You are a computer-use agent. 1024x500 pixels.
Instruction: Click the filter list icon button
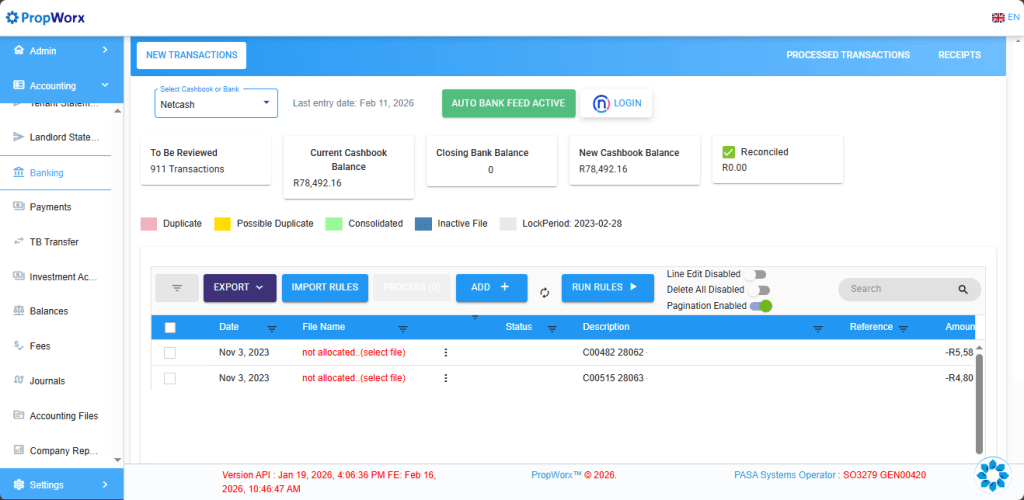(x=177, y=288)
